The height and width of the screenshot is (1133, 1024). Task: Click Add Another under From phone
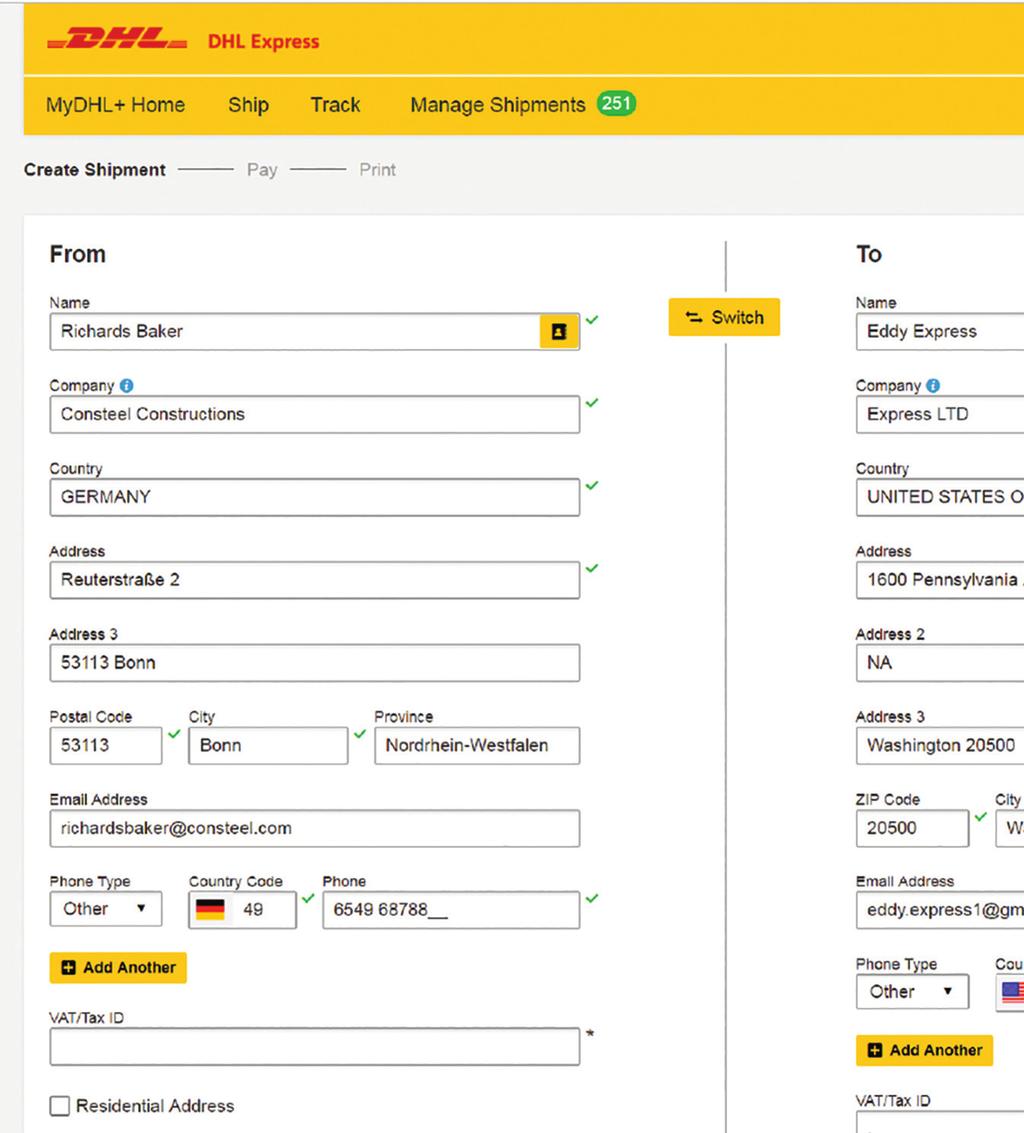tap(118, 968)
